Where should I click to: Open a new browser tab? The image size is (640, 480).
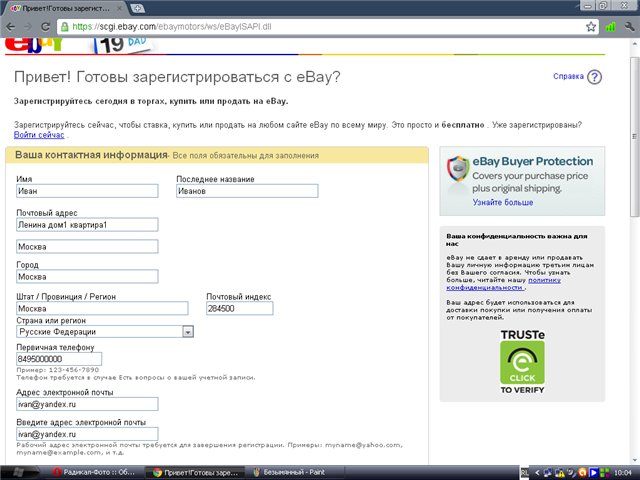pyautogui.click(x=137, y=9)
